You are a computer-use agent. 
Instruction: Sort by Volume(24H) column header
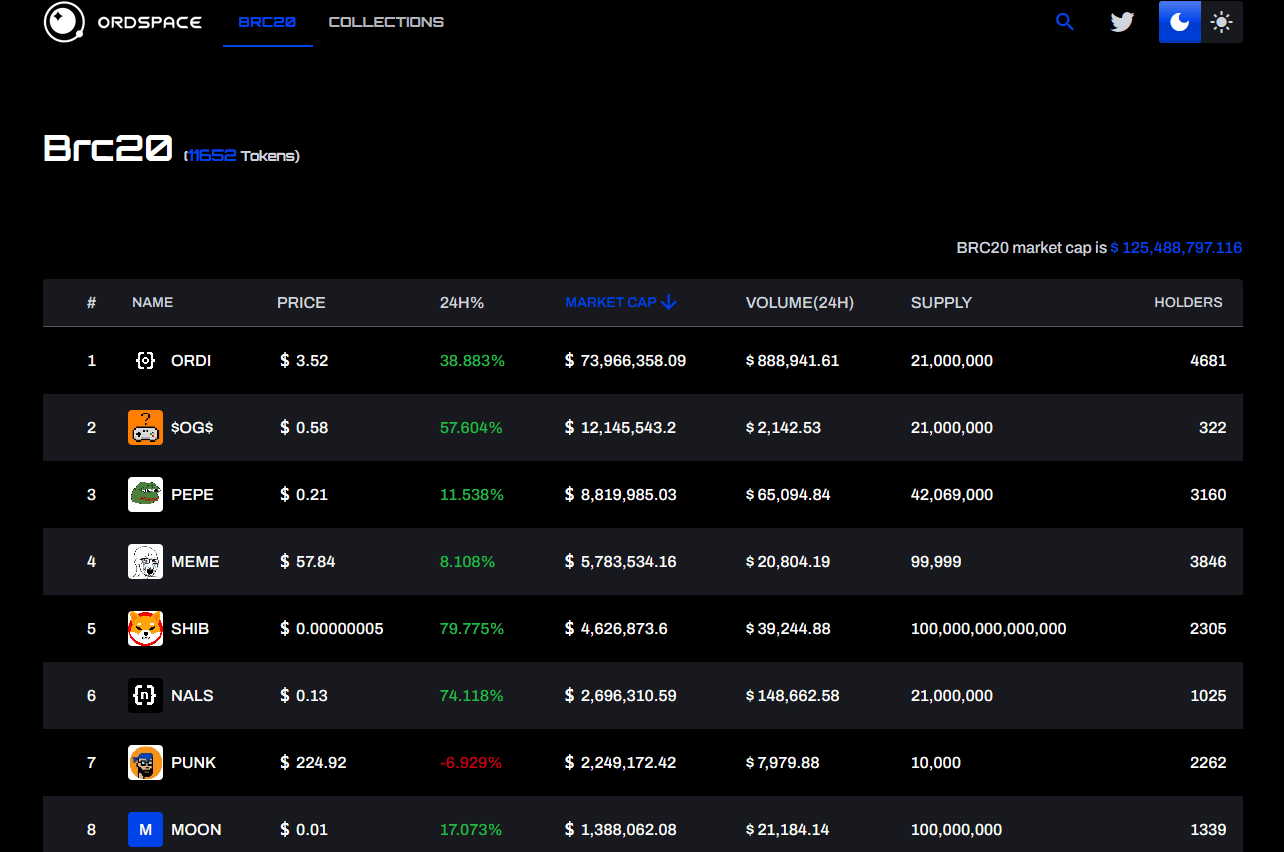click(800, 302)
